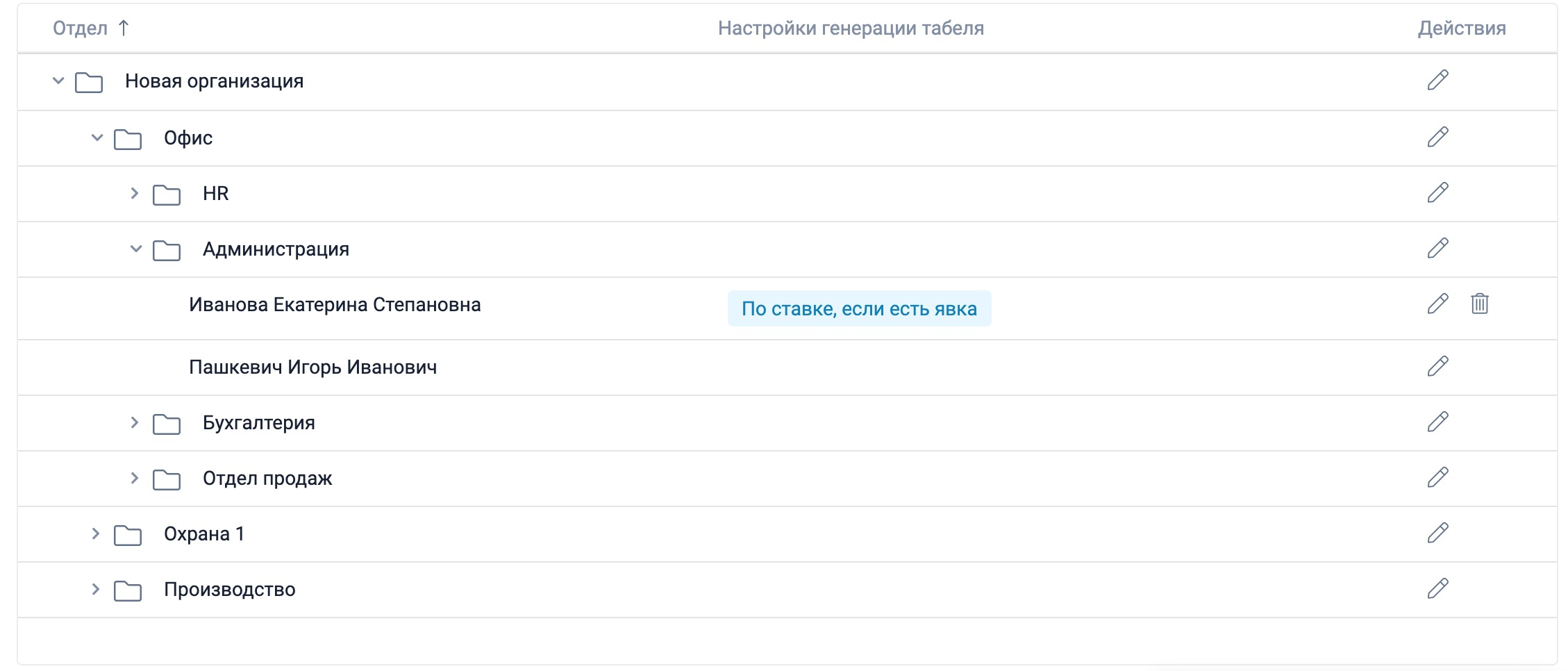Edit the HR department

point(1437,192)
